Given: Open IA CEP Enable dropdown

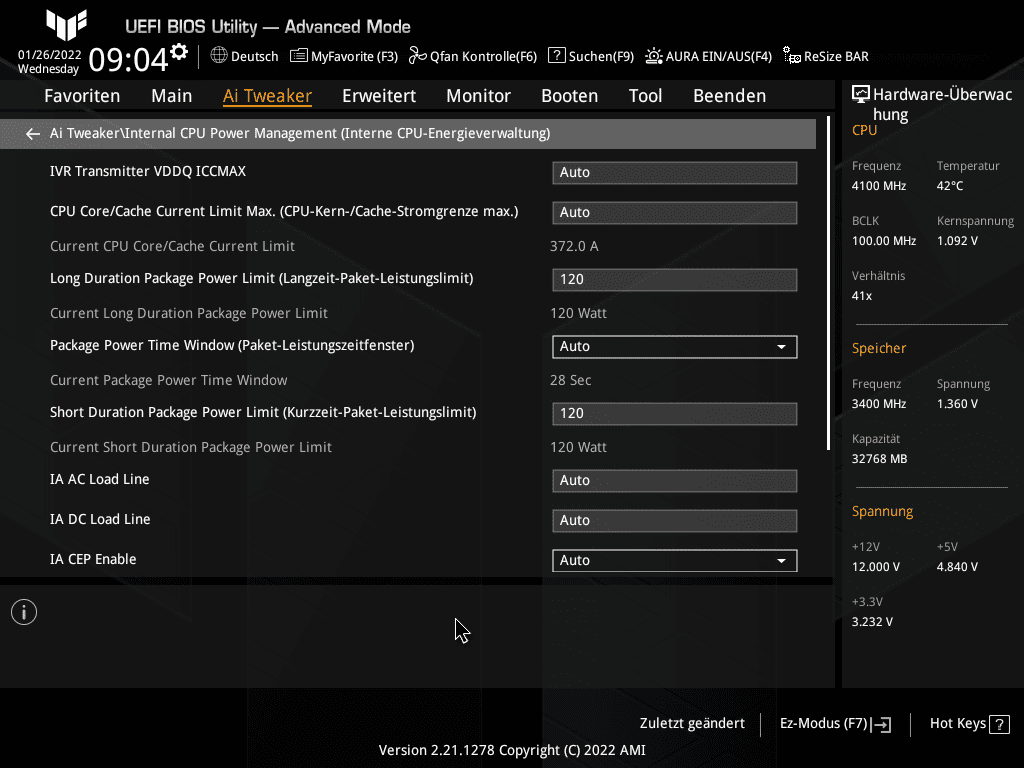Looking at the screenshot, I should point(675,560).
